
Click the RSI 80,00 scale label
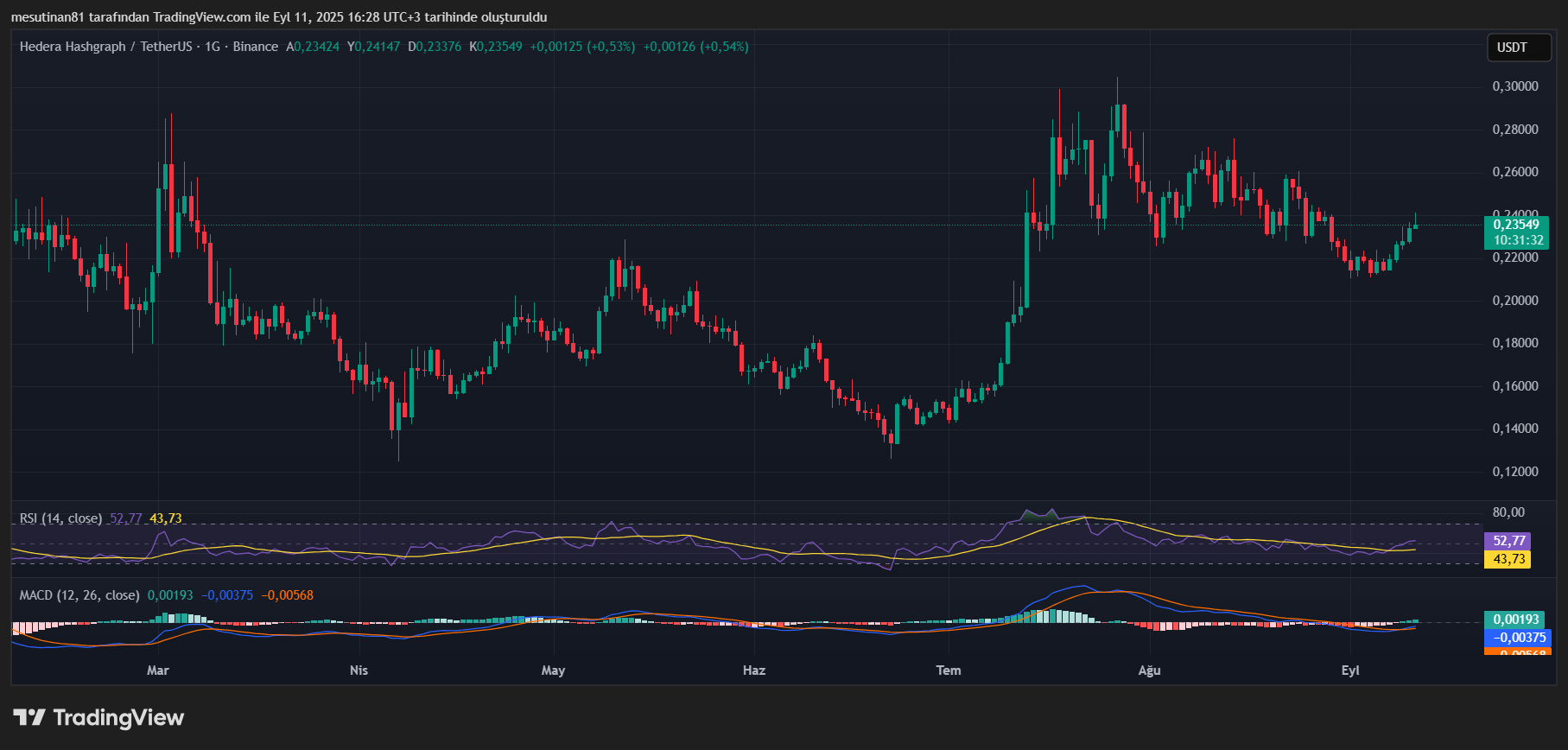point(1508,512)
